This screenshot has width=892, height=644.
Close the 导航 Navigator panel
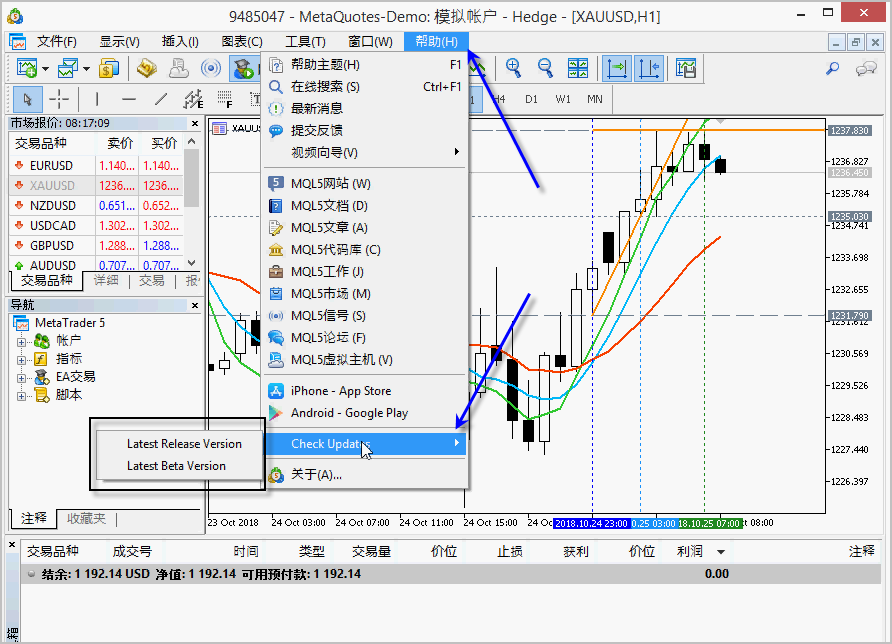point(195,306)
